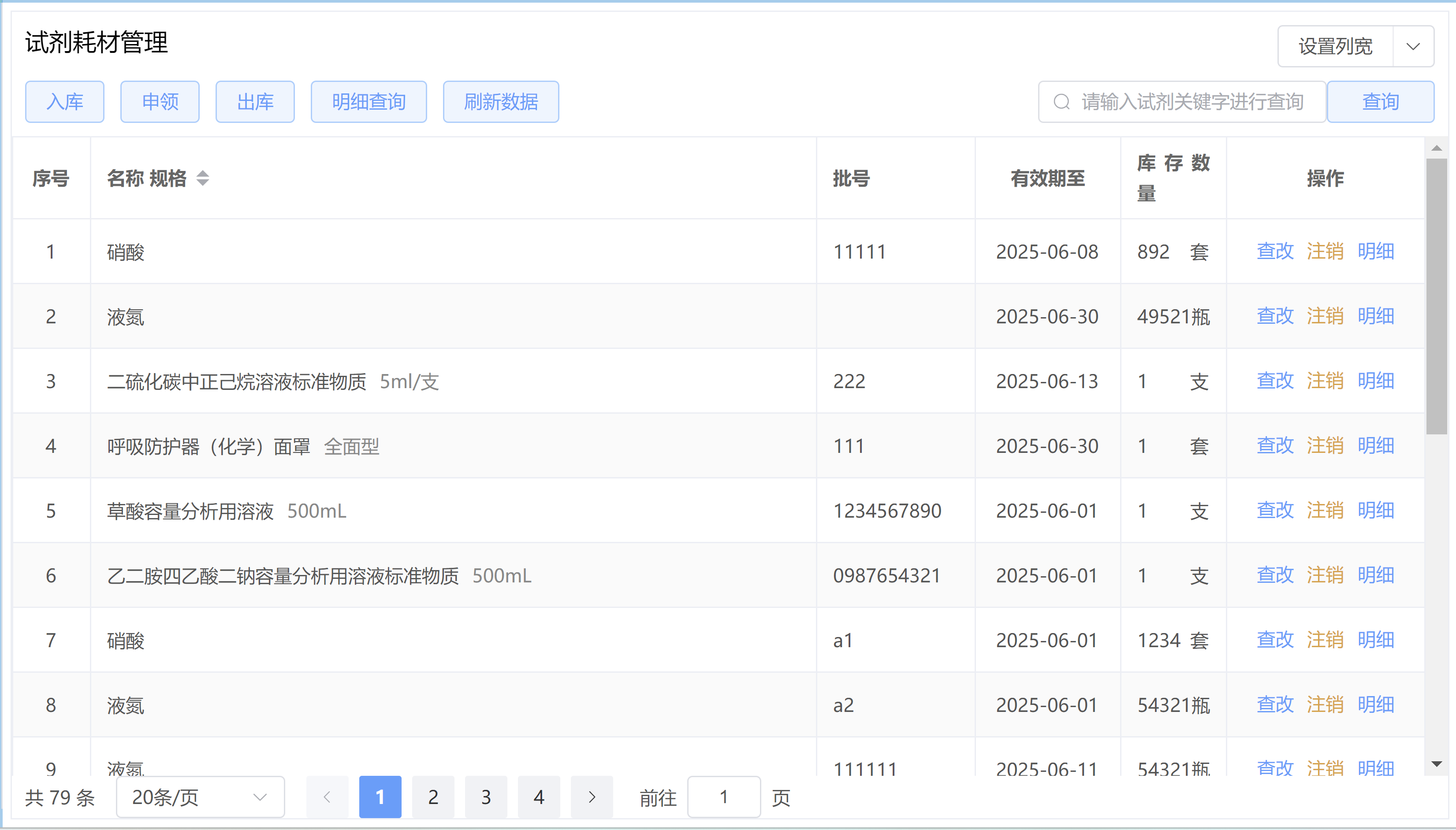
Task: Click the 入库 button
Action: (x=64, y=102)
